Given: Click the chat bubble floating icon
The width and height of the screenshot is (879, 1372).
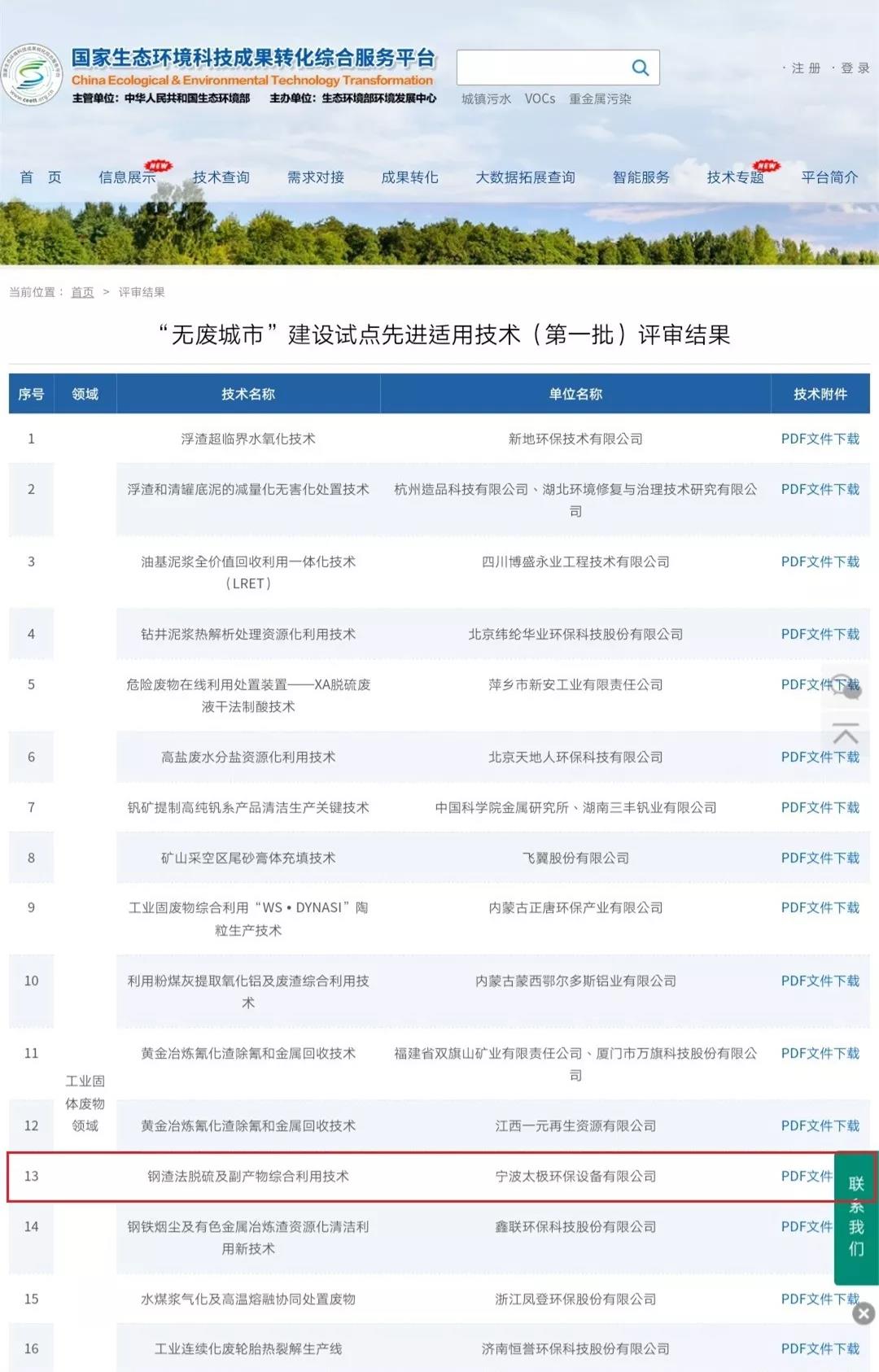Looking at the screenshot, I should (846, 688).
